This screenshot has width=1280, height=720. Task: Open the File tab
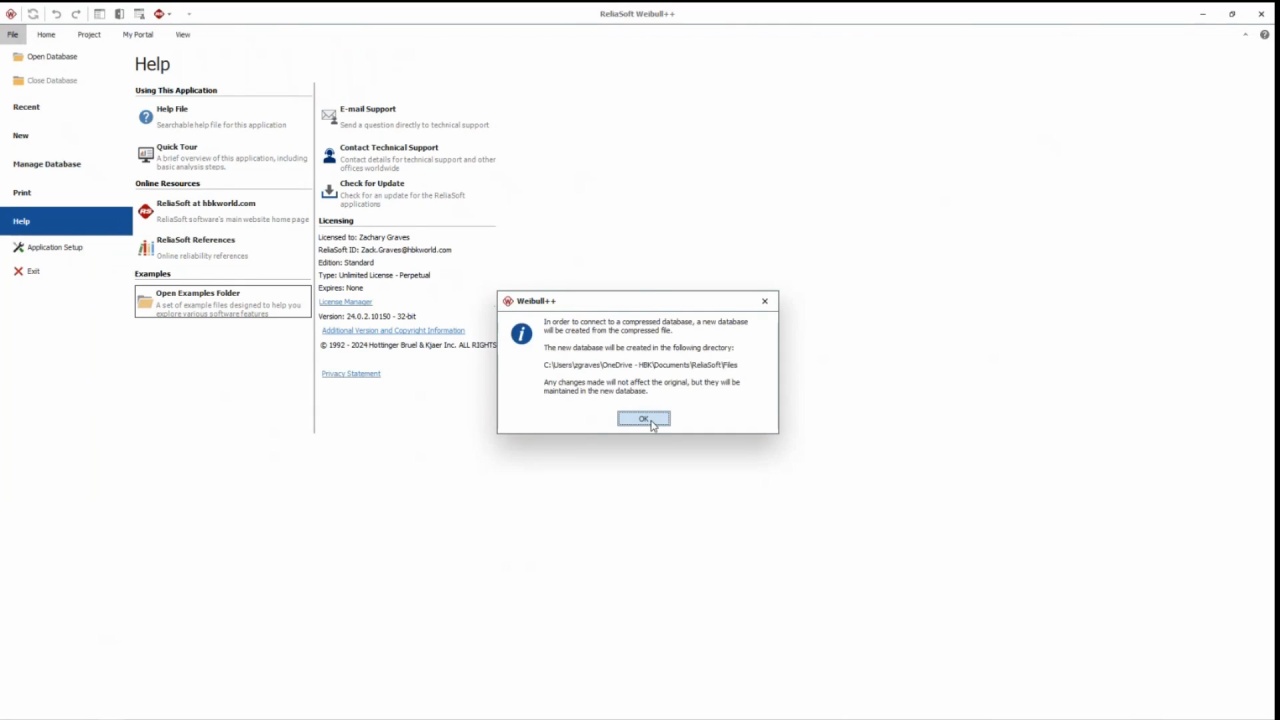[x=13, y=35]
